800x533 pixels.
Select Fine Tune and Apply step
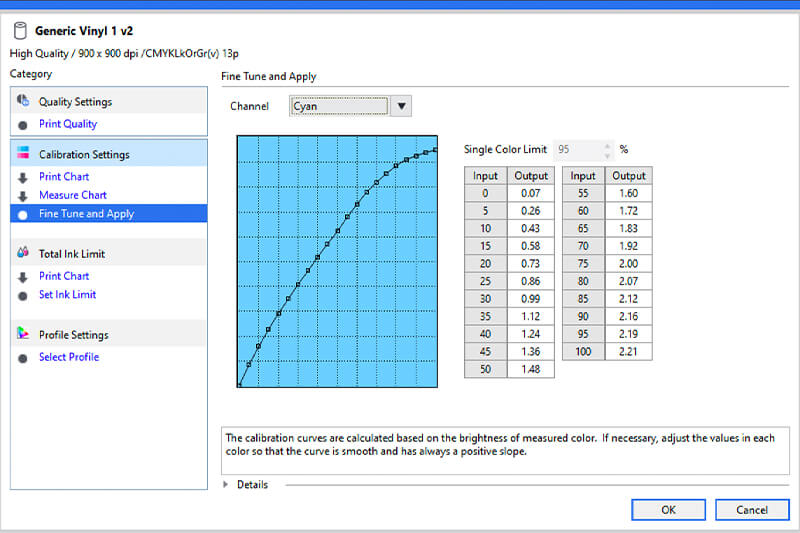[86, 214]
